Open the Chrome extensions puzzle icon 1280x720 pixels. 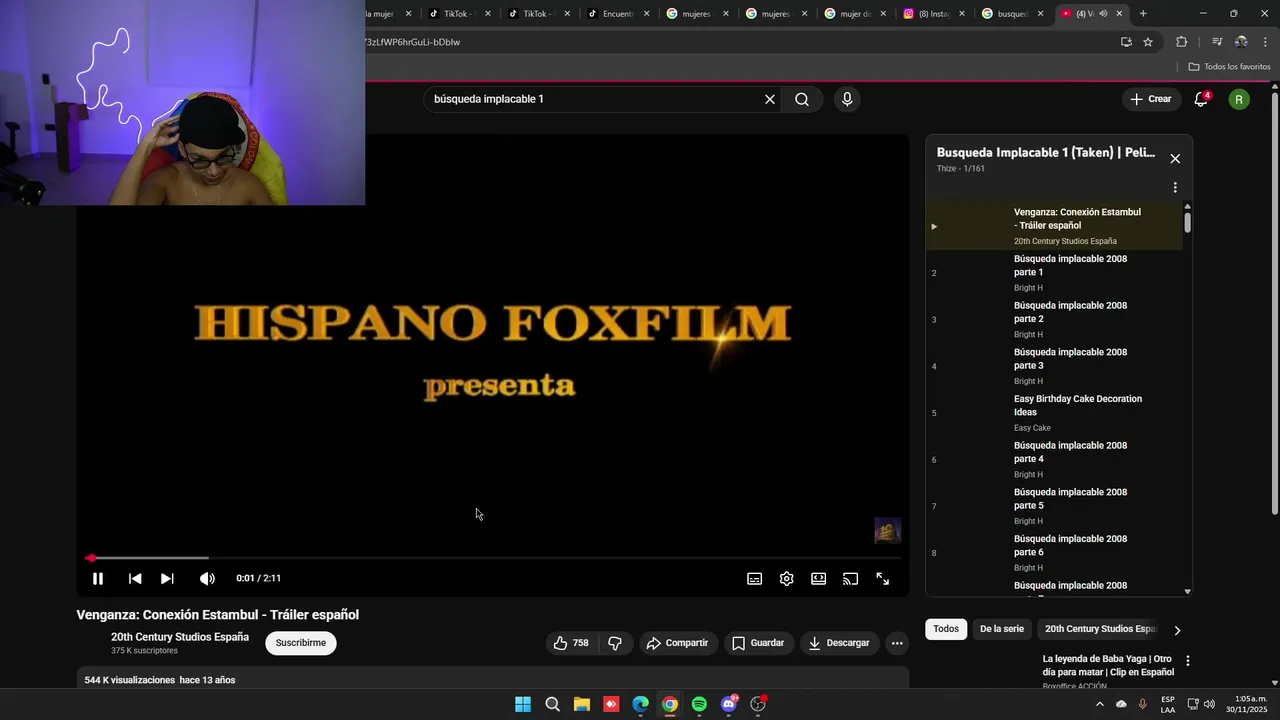1181,42
